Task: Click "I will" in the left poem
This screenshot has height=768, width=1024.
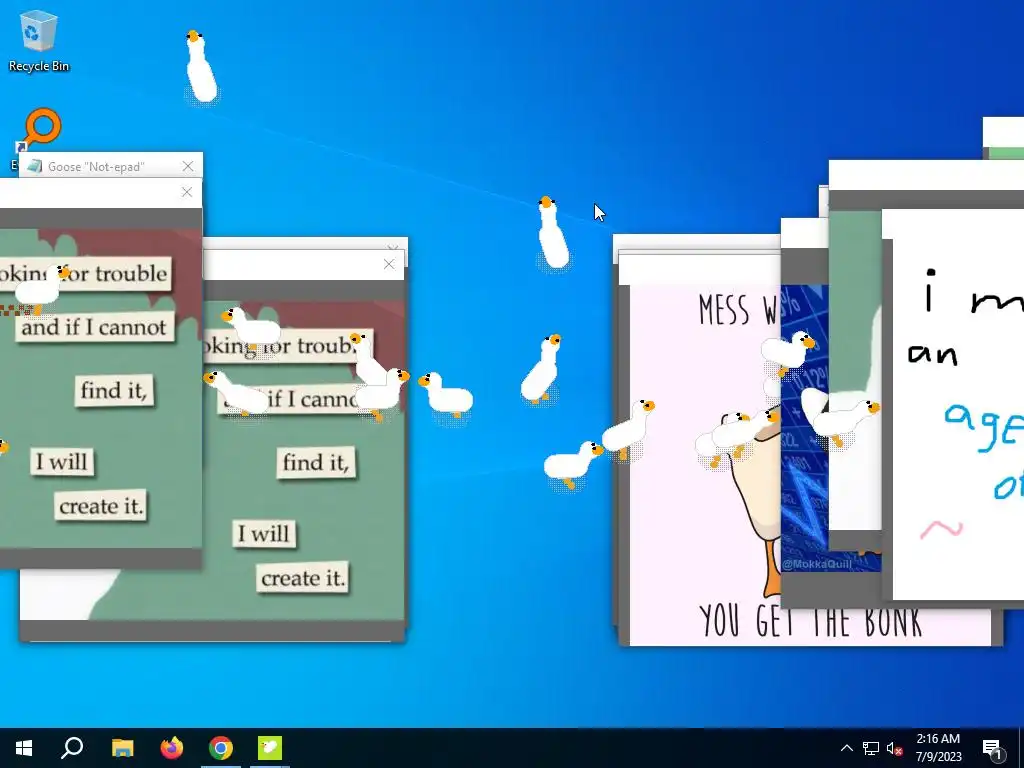Action: [62, 462]
